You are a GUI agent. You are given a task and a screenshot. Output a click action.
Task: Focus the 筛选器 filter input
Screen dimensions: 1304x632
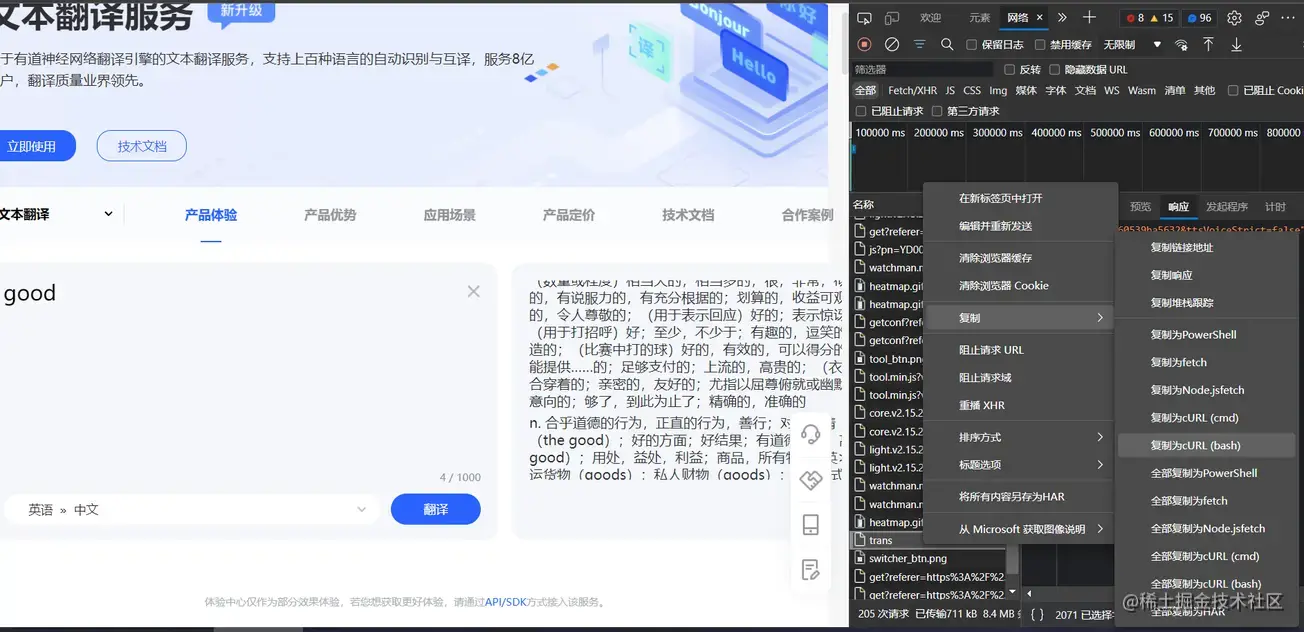tap(923, 70)
